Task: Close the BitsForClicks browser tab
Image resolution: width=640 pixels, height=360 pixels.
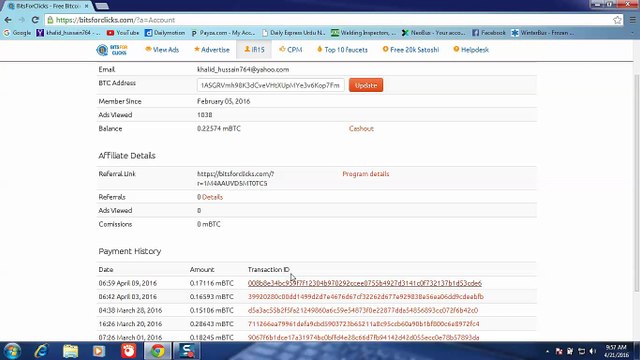Action: (86, 6)
